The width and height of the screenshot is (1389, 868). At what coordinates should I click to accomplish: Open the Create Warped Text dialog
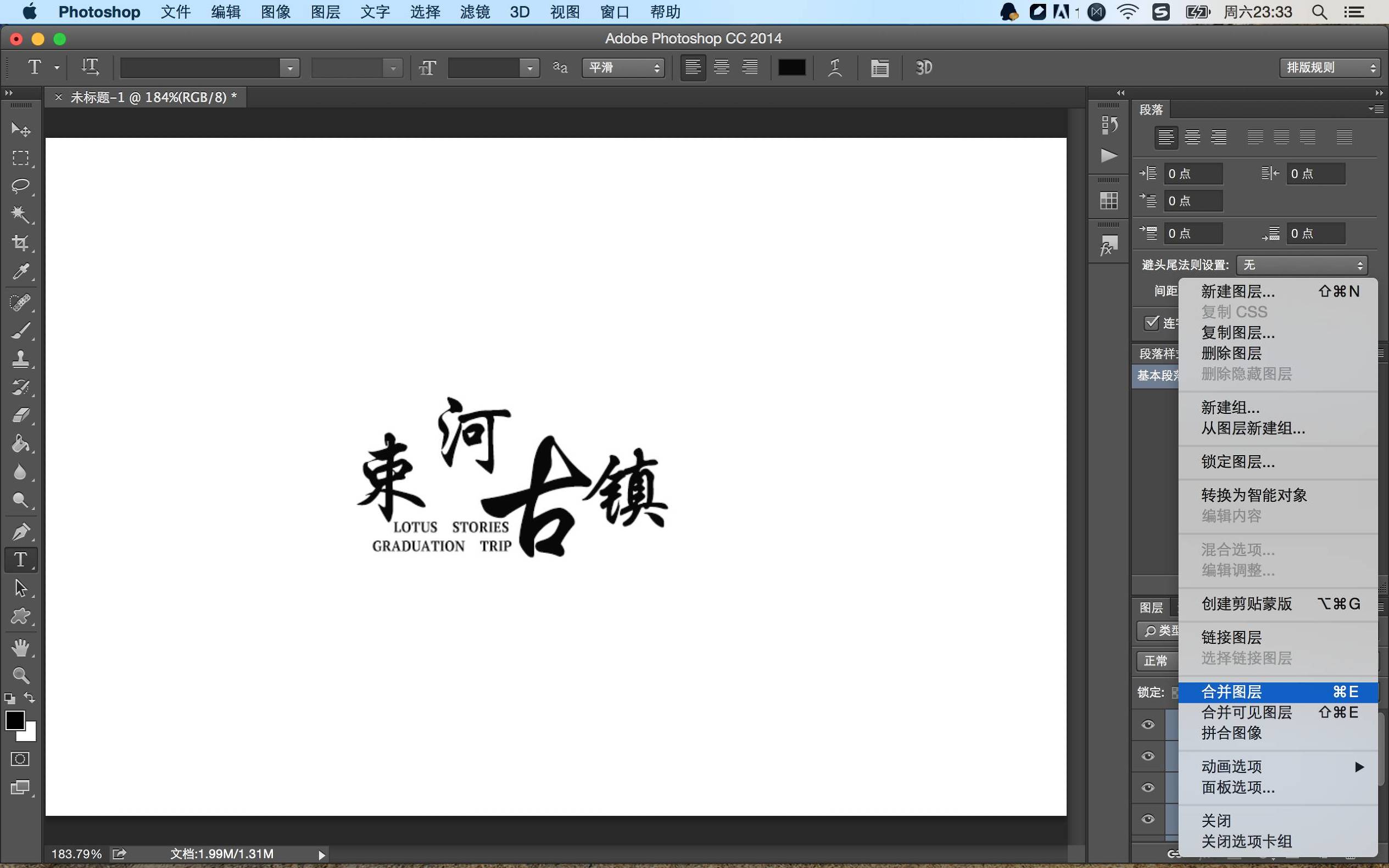(834, 67)
